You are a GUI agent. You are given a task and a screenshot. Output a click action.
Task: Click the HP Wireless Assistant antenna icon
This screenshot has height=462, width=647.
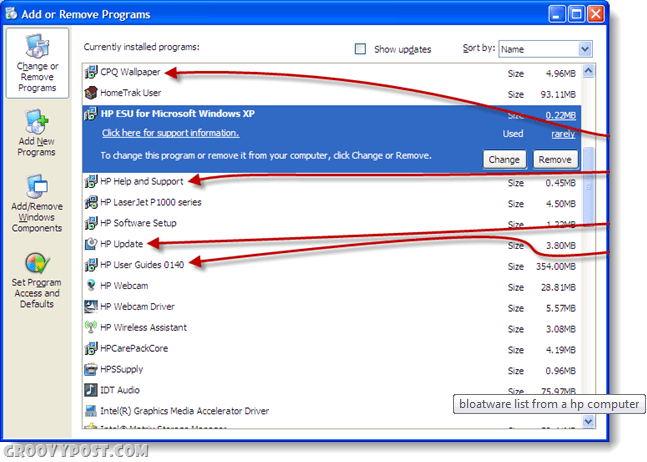[x=91, y=328]
